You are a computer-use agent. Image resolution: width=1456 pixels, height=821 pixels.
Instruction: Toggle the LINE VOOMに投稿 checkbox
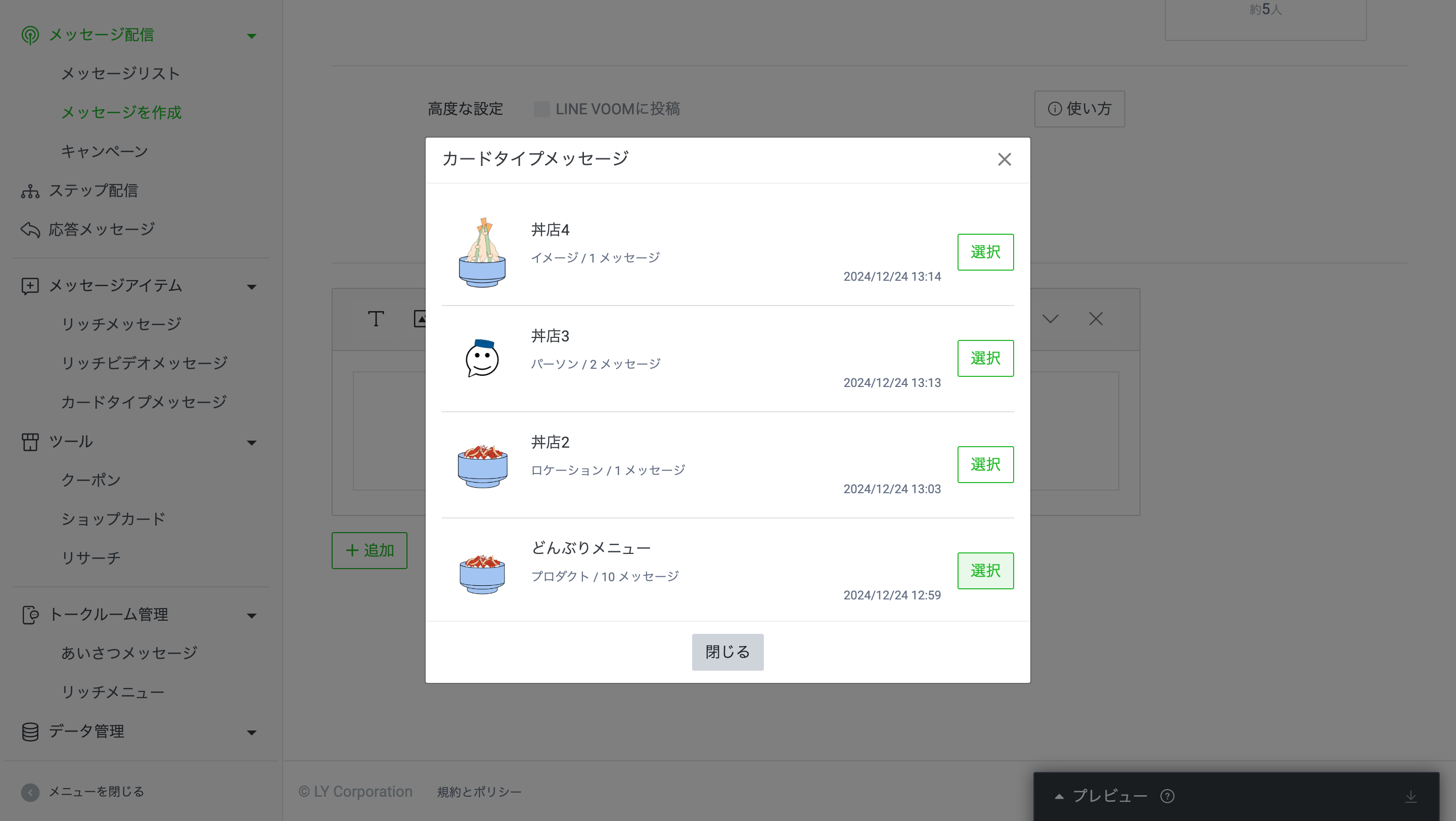click(x=541, y=109)
